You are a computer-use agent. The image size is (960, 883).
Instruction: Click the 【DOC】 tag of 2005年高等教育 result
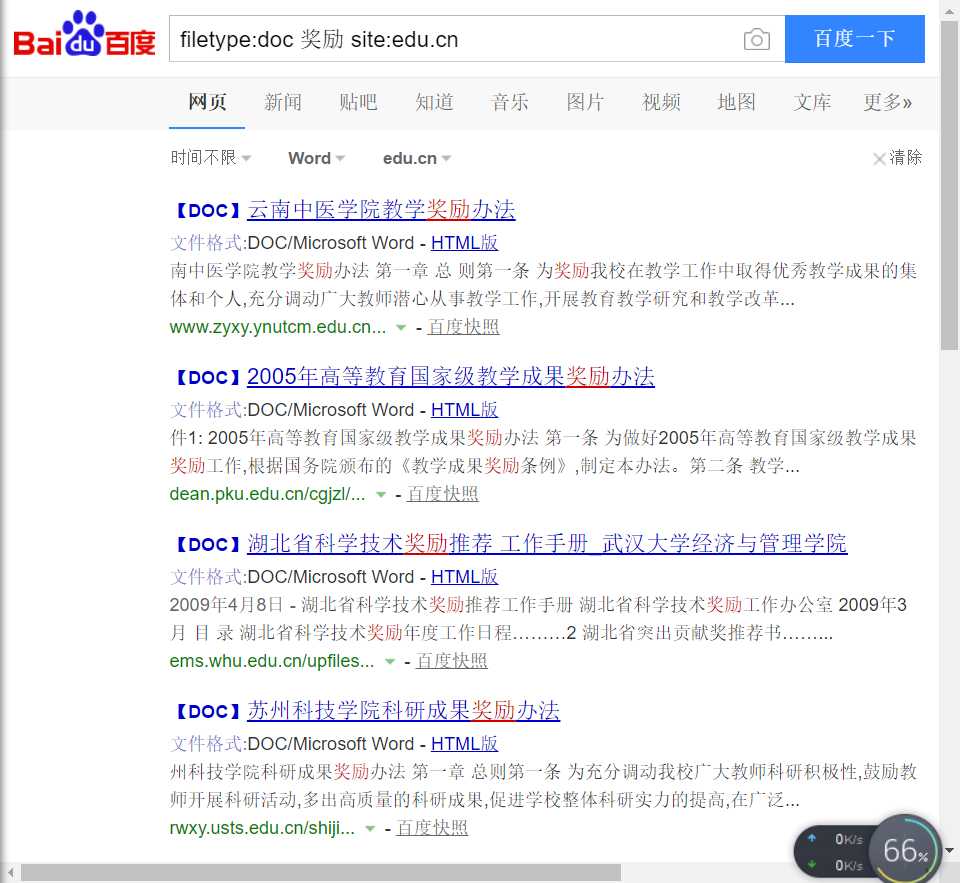[208, 378]
